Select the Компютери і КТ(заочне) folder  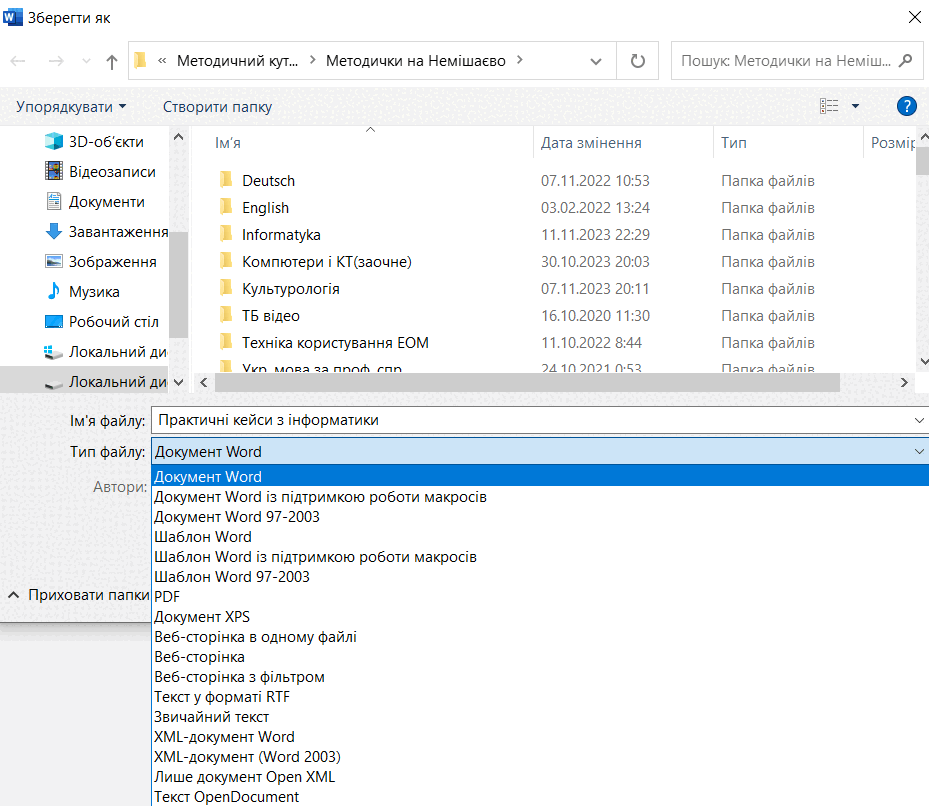pyautogui.click(x=326, y=262)
